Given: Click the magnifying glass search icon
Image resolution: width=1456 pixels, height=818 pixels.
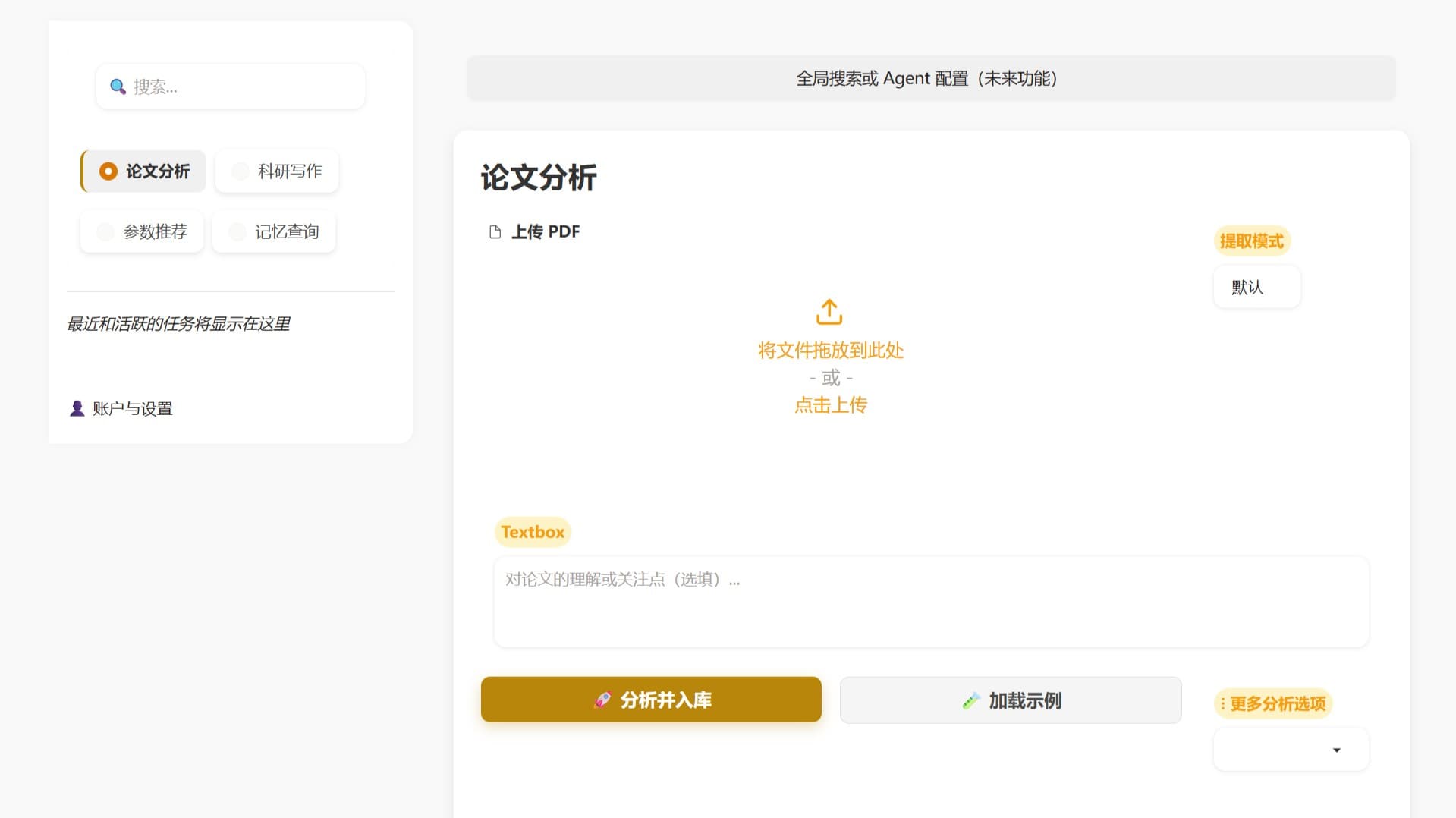Looking at the screenshot, I should click(x=118, y=87).
